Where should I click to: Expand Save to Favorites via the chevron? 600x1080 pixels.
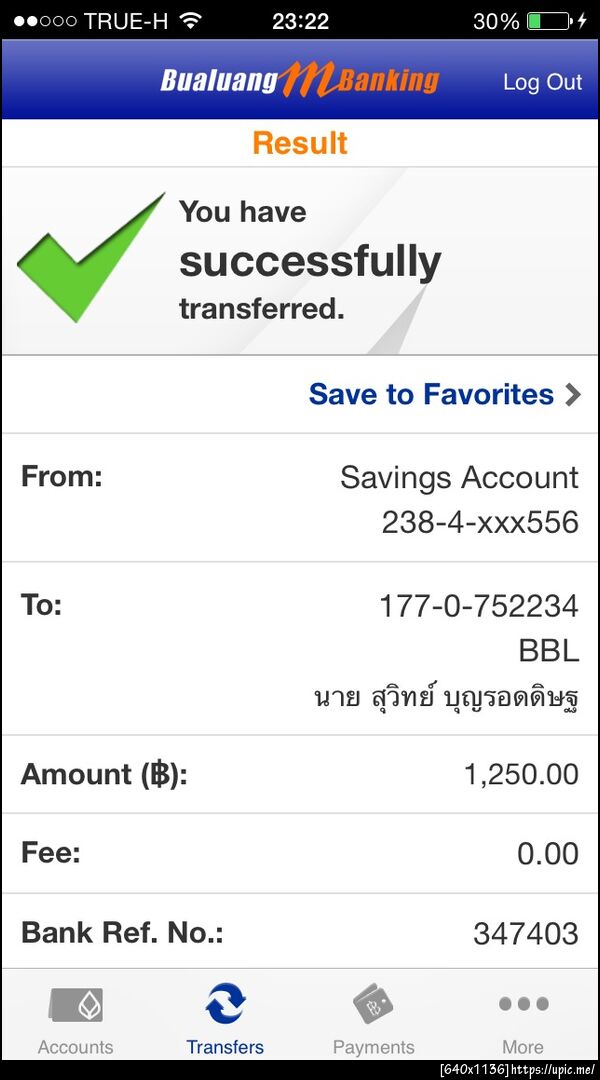tap(572, 394)
